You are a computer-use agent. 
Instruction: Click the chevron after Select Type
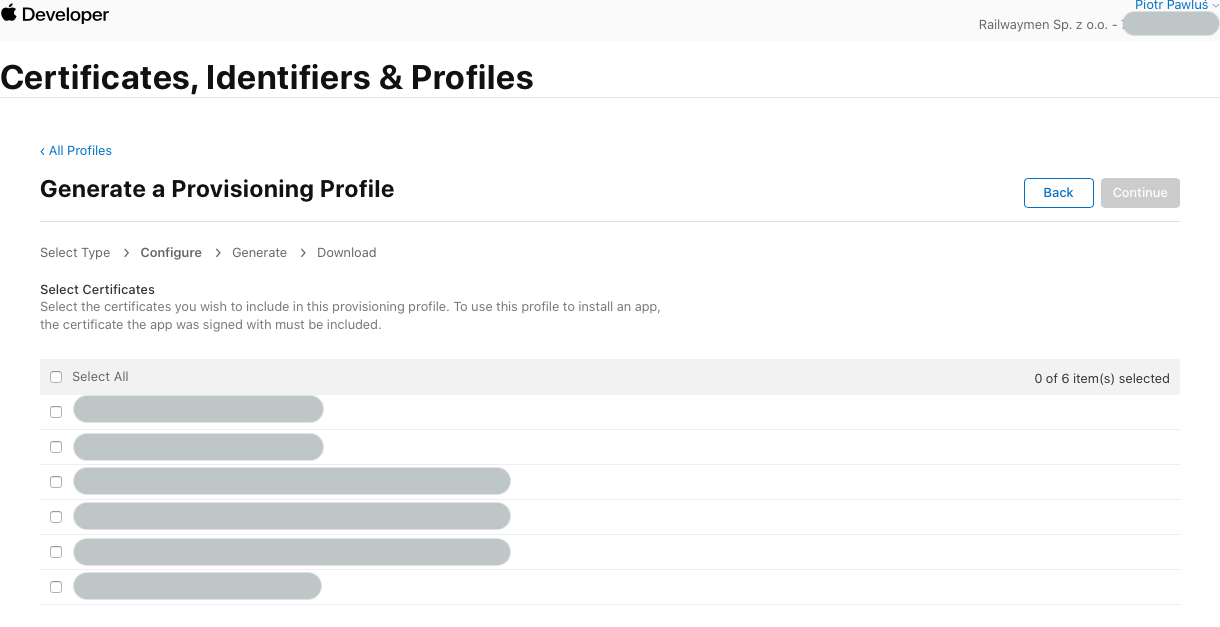click(x=126, y=253)
